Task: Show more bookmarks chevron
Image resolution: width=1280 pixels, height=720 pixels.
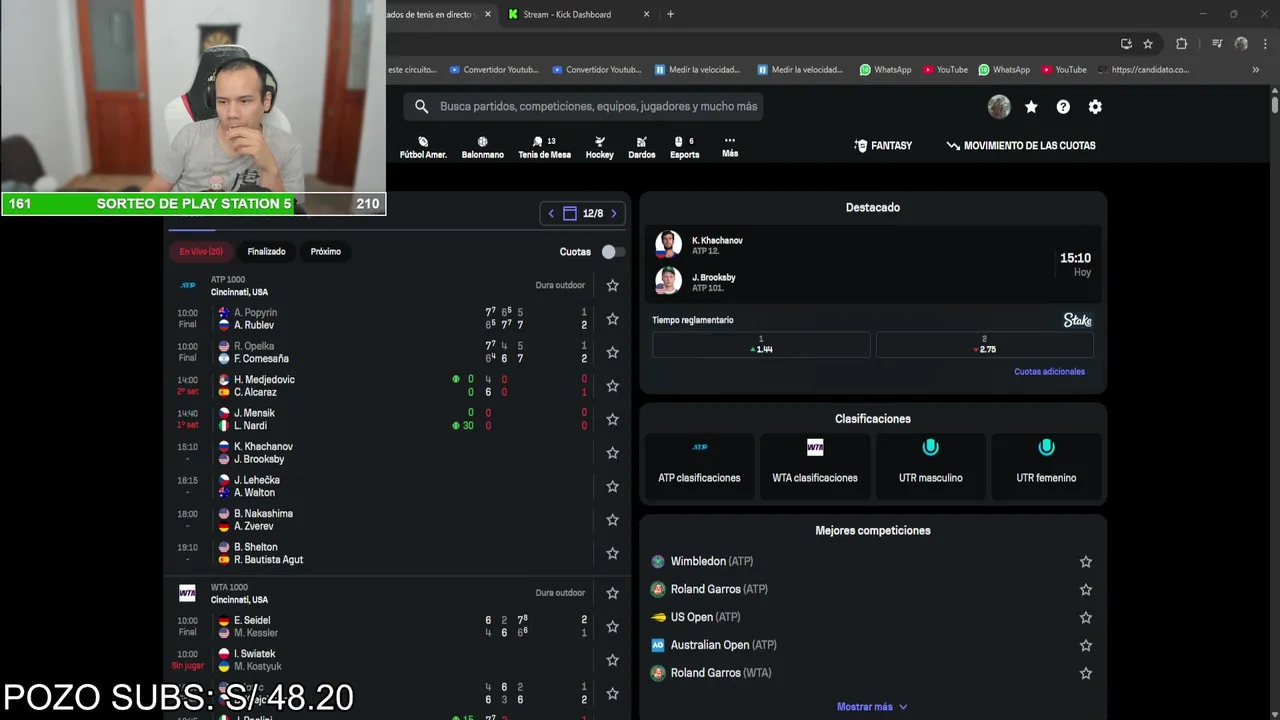Action: point(1255,70)
